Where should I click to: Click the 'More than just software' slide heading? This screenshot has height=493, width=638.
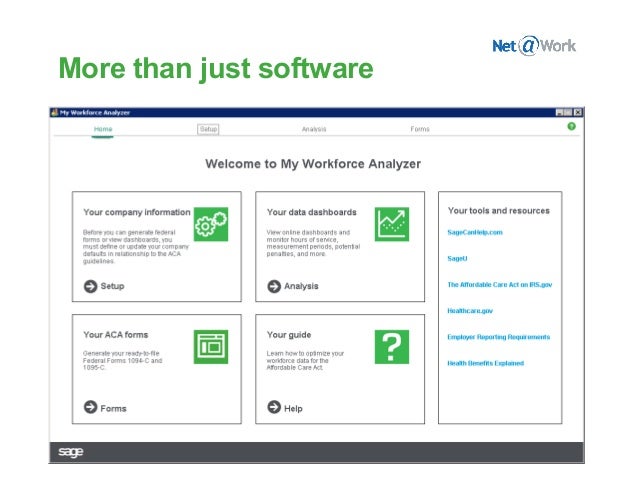pyautogui.click(x=216, y=68)
